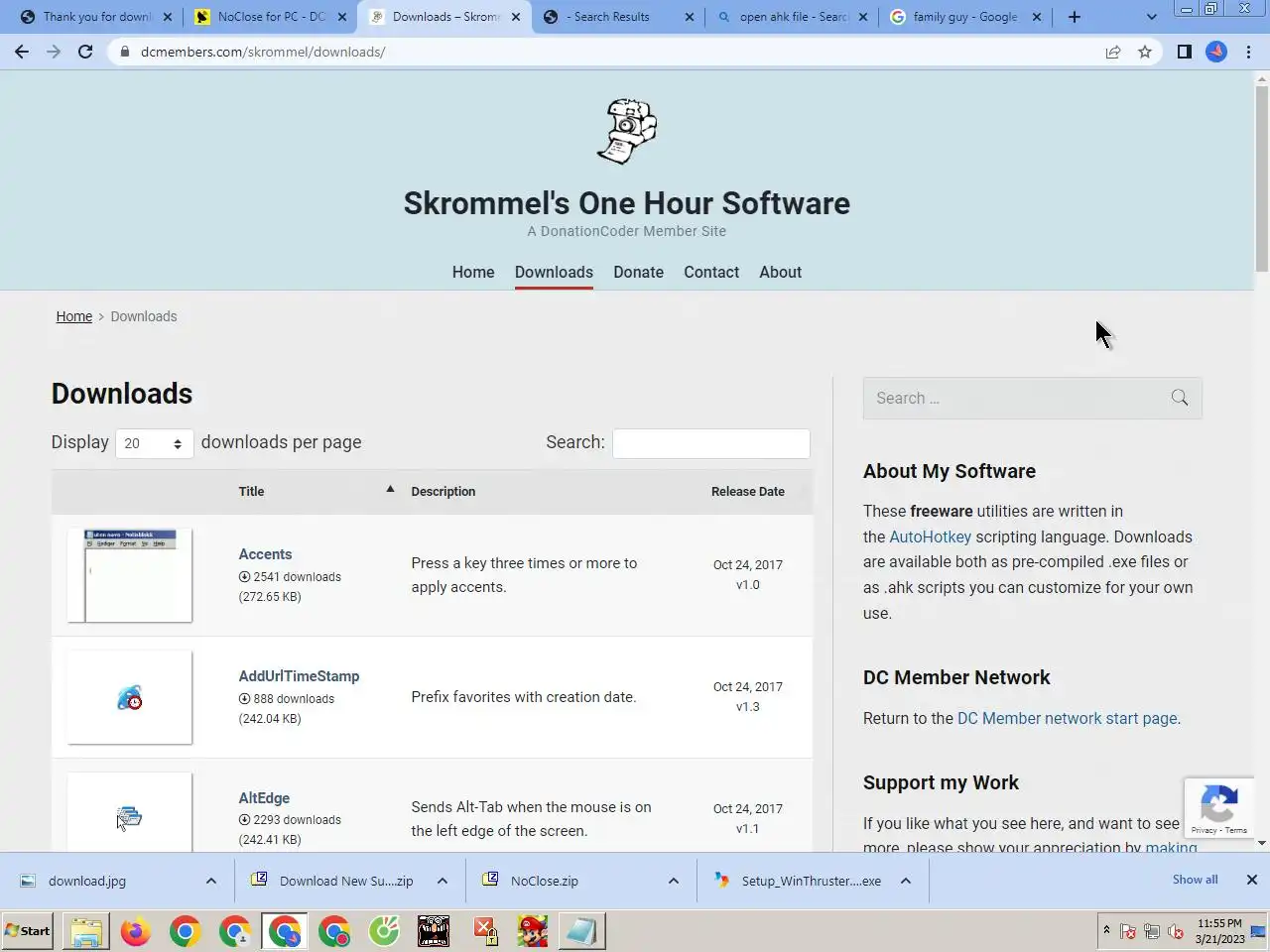The image size is (1270, 952).
Task: Click the muted volume tray icon
Action: (1177, 931)
